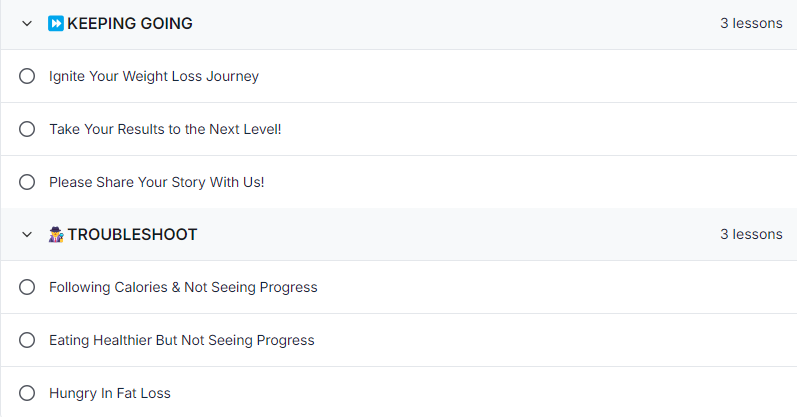Mark Hungry In Fat Loss circle complete

pos(27,393)
